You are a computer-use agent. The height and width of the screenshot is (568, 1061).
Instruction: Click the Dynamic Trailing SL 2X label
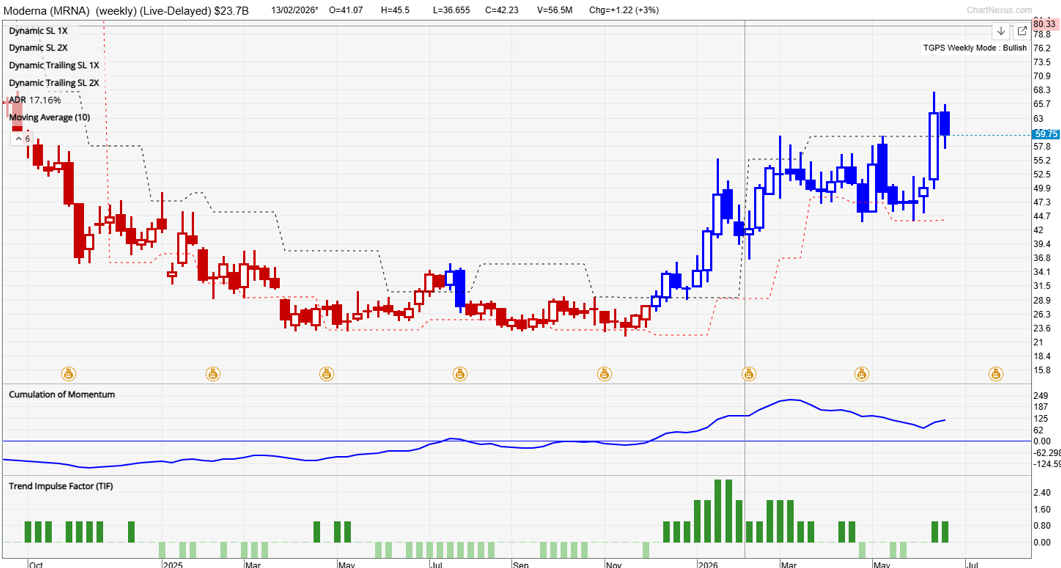pyautogui.click(x=54, y=83)
